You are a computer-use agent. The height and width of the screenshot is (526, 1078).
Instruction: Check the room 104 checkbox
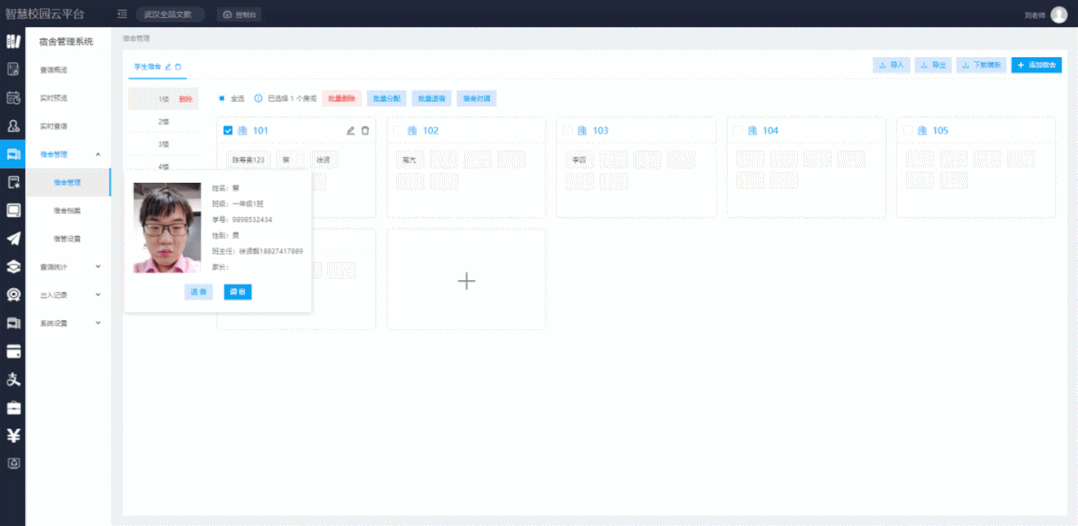click(738, 131)
